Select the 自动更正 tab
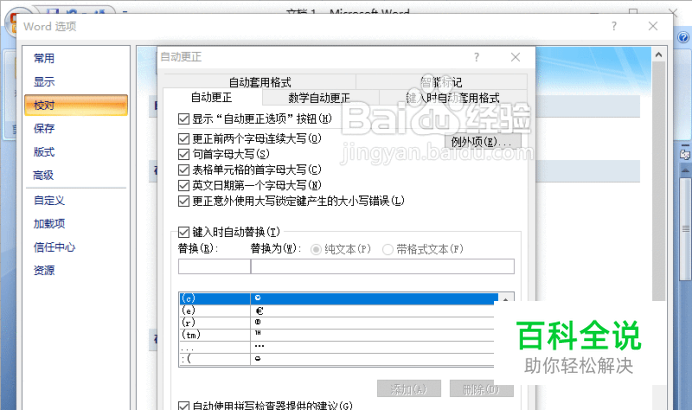 tap(212, 97)
